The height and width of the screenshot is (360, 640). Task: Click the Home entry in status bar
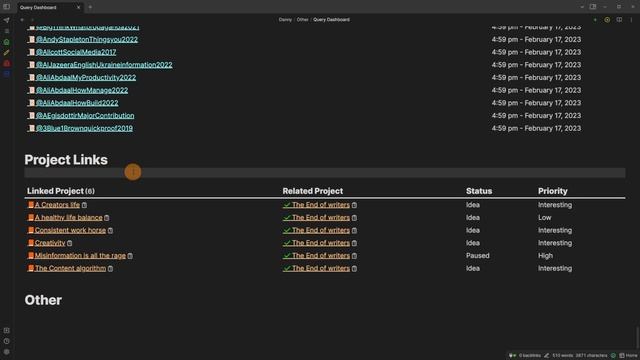click(x=628, y=356)
